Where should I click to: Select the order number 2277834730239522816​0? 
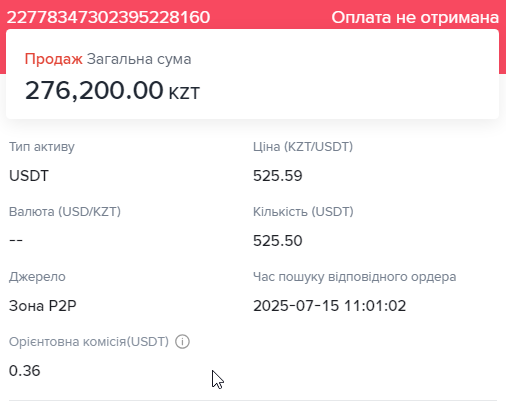point(108,17)
